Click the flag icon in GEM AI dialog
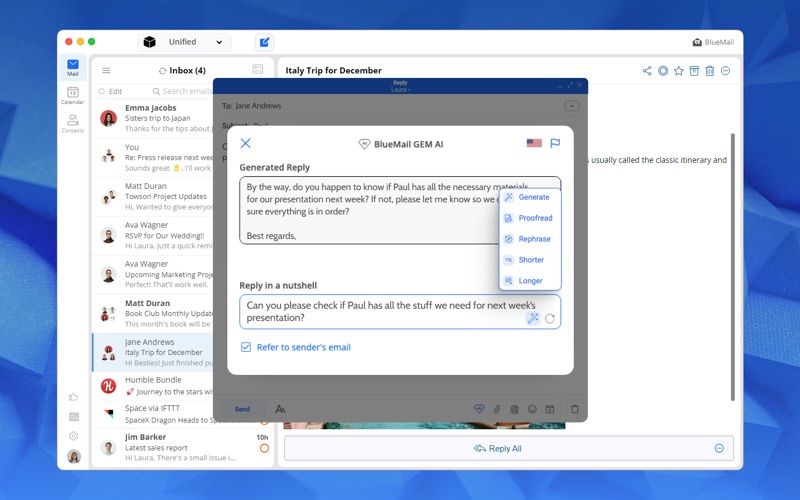Screen dimensions: 800x500 click(555, 143)
